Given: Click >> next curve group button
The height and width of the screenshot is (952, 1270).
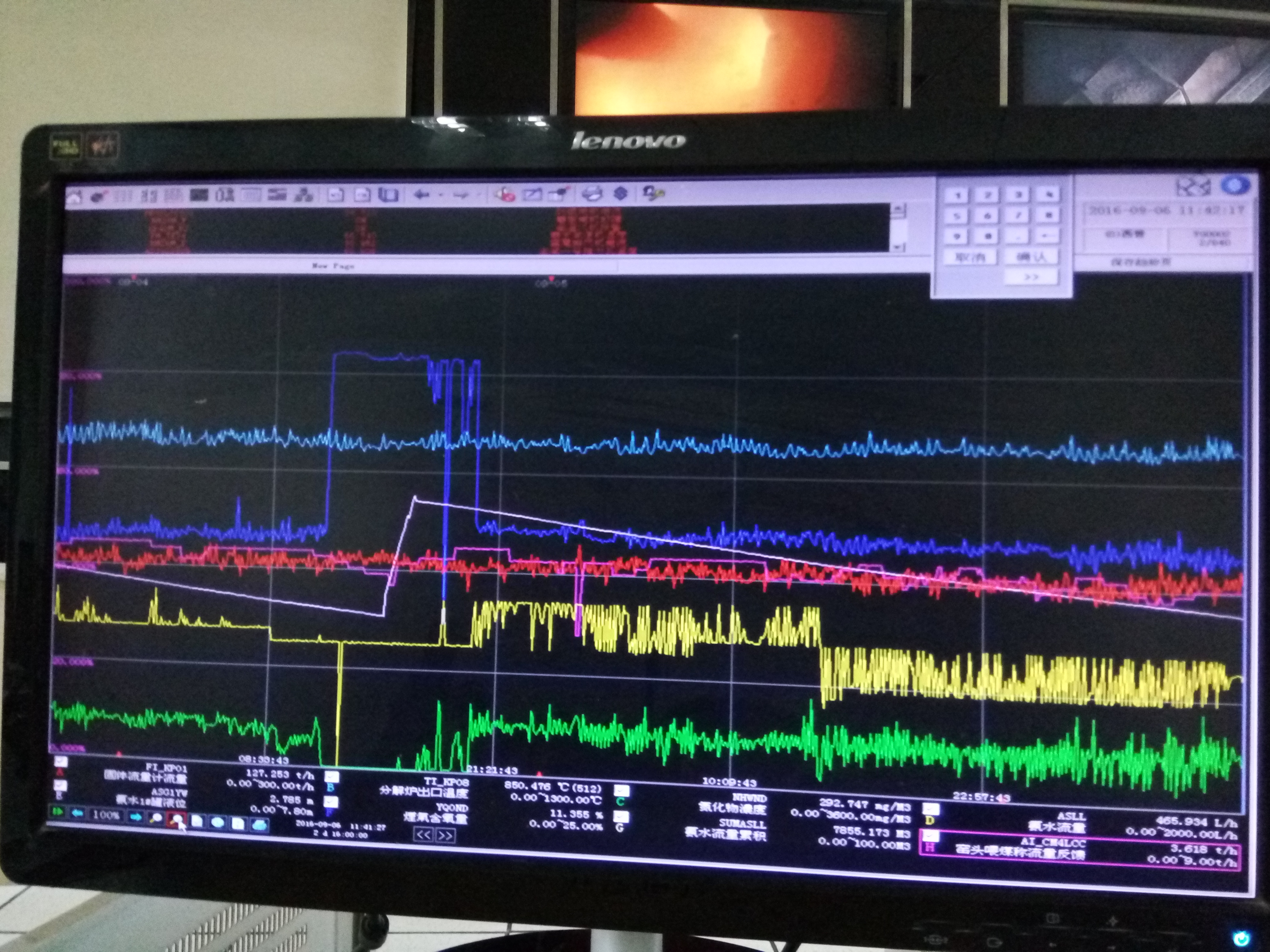Looking at the screenshot, I should pos(445,836).
